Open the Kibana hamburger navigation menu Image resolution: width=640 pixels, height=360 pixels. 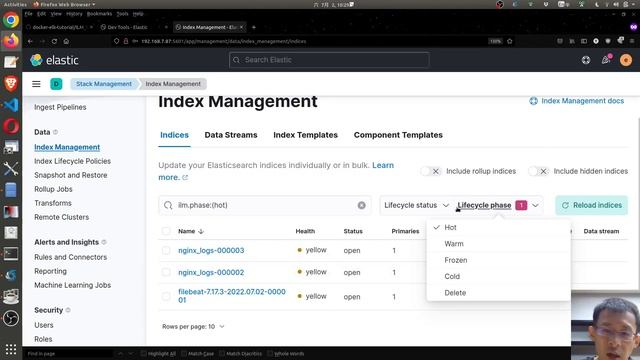36,84
